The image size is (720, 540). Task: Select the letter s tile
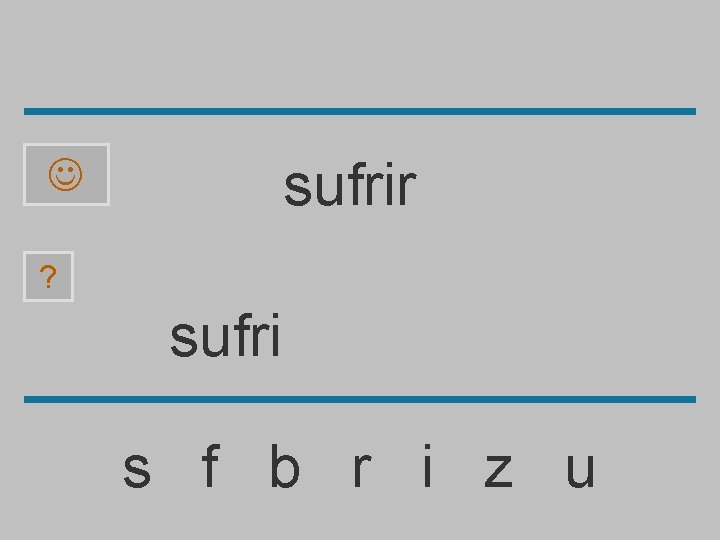[x=137, y=470]
